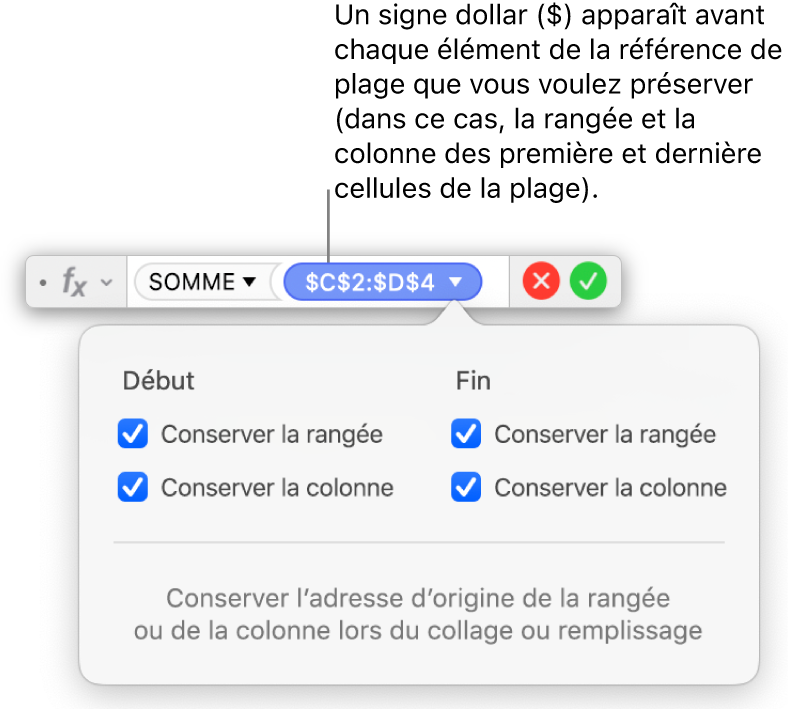Click the "Conserver l'adresse d'origine" help text
This screenshot has width=796, height=710.
pos(418,614)
